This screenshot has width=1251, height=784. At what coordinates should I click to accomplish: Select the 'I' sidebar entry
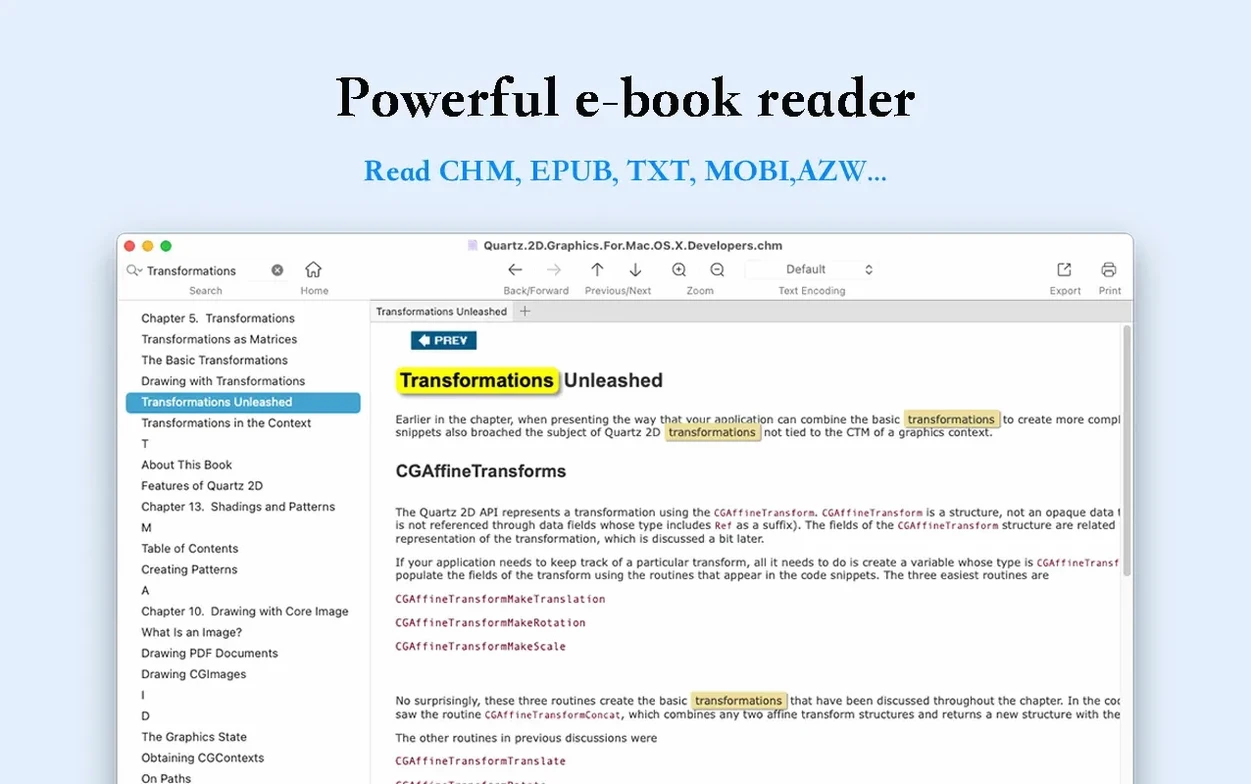tap(143, 696)
